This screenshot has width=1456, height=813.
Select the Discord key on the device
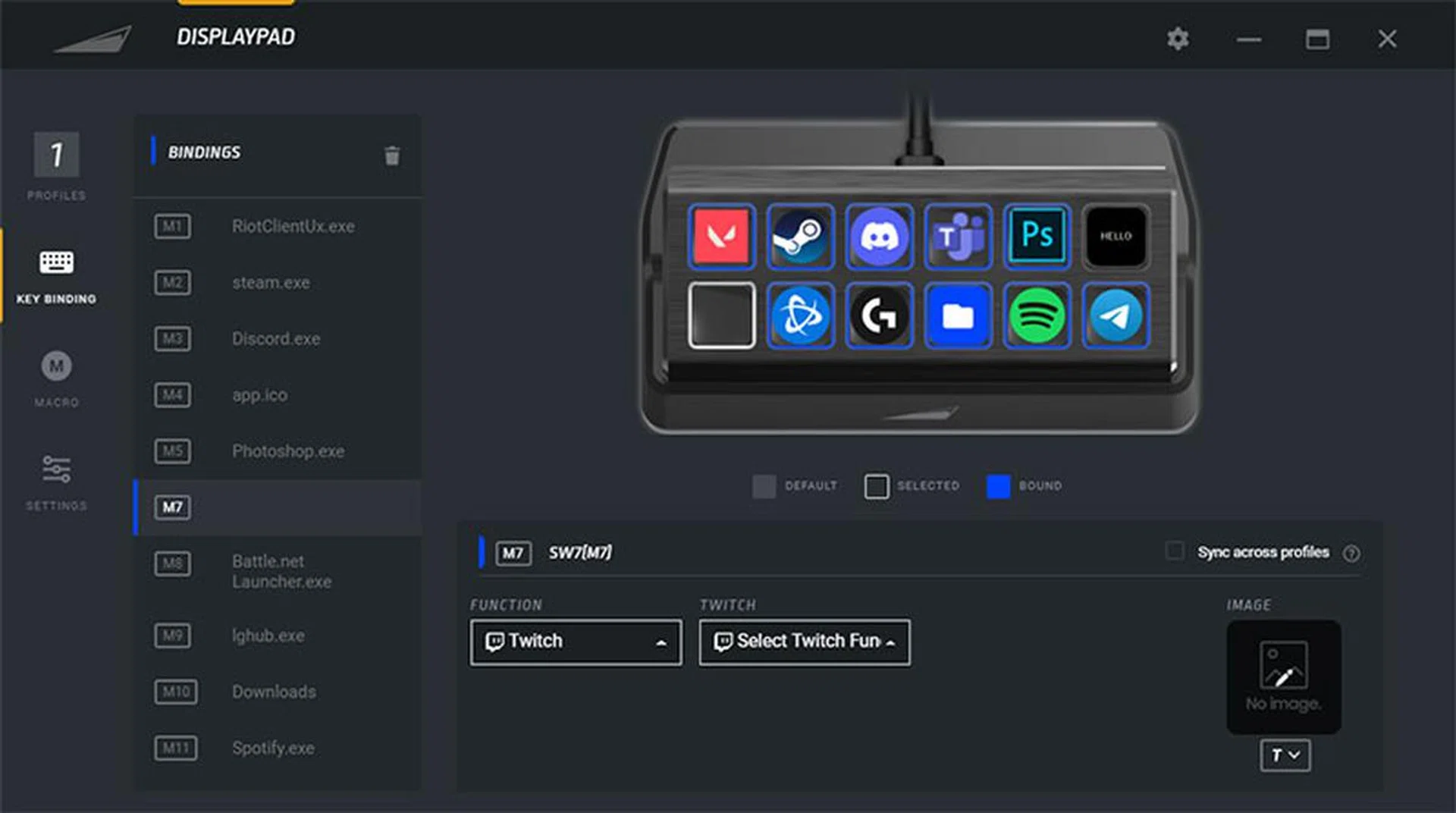click(x=879, y=237)
